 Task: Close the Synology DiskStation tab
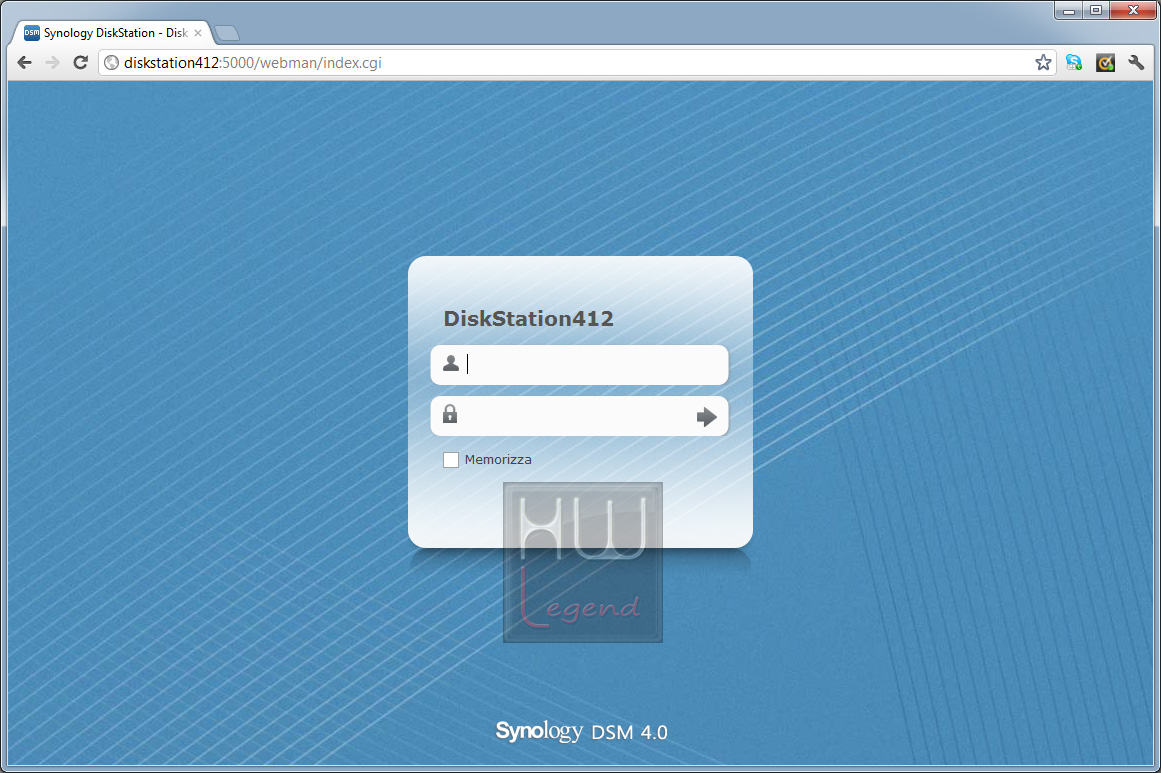[198, 33]
